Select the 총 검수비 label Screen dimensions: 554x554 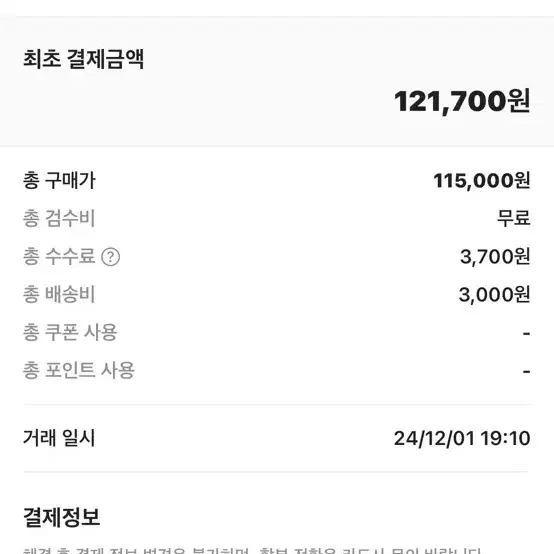tap(59, 218)
